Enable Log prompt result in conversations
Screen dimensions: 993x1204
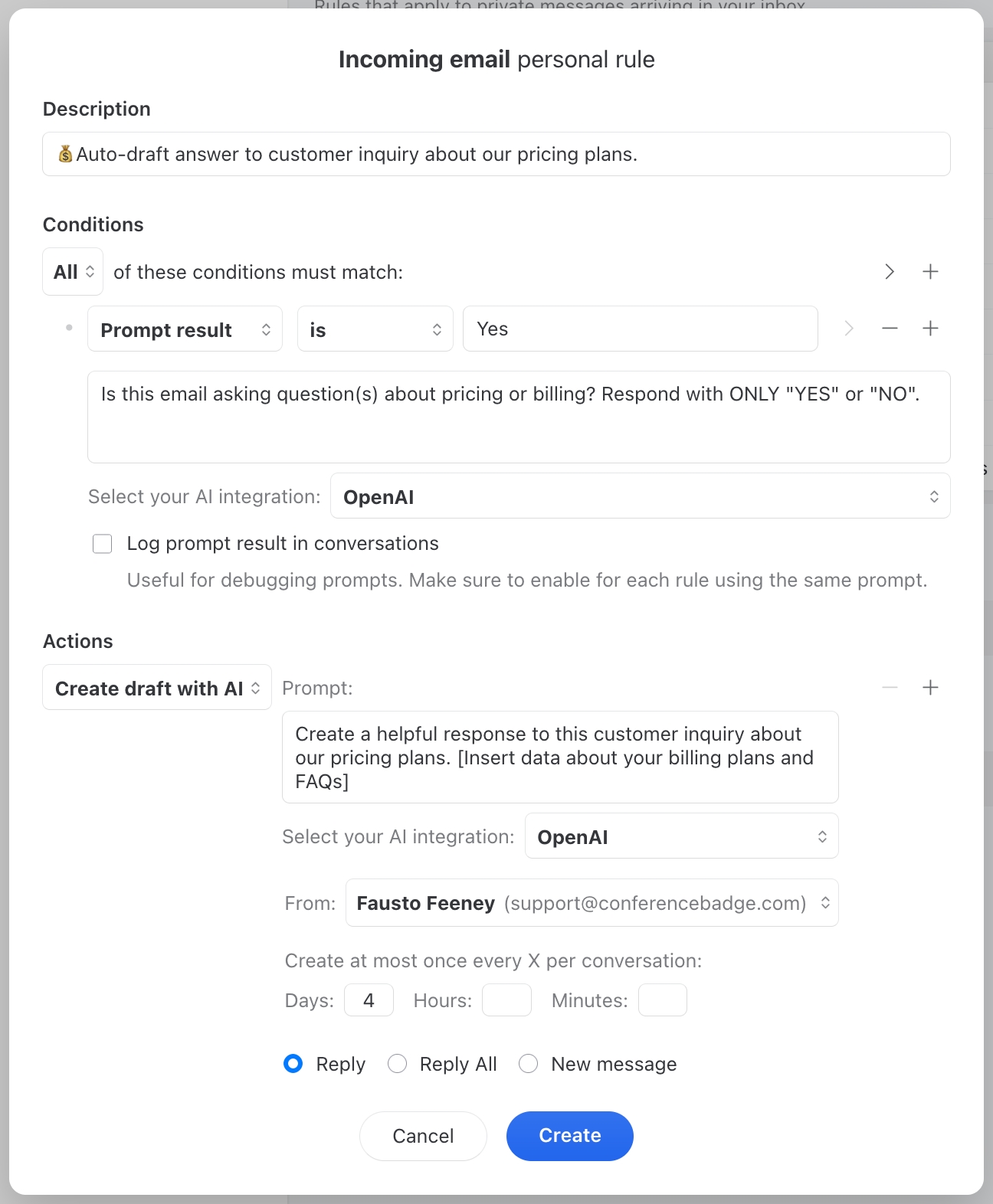(x=103, y=544)
